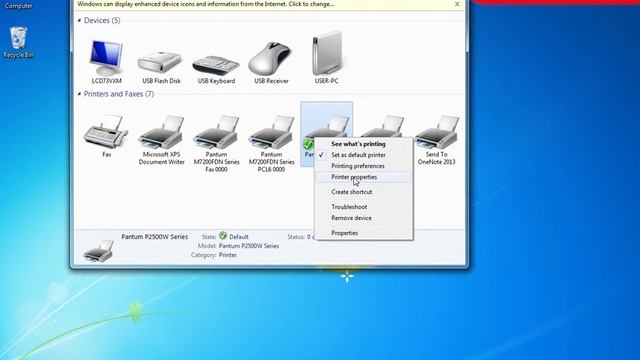Viewport: 640px width, 360px height.
Task: Collapse the Printers and Faxes (7) group
Action: pyautogui.click(x=79, y=94)
